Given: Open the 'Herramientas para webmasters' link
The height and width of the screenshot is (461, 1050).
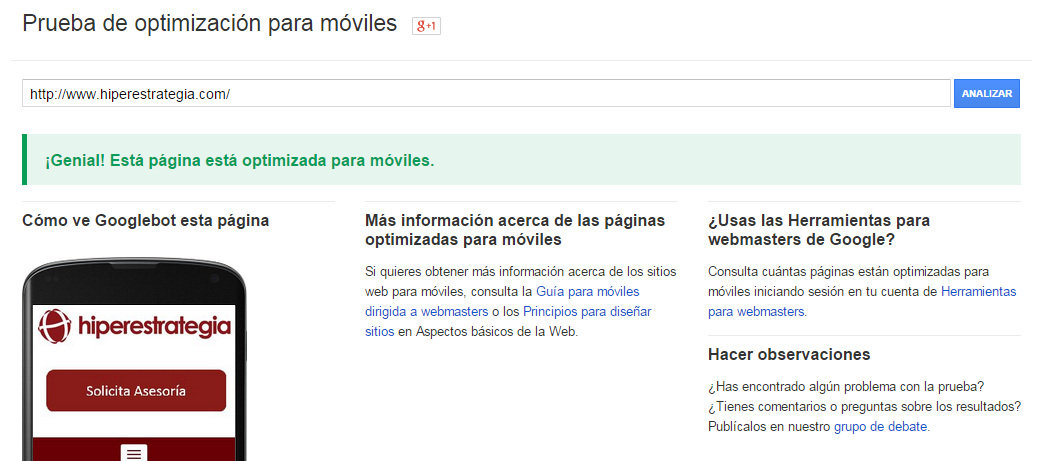Looking at the screenshot, I should click(862, 302).
